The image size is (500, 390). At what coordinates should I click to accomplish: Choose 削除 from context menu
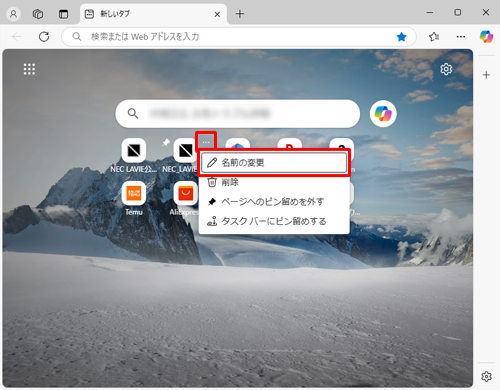(x=274, y=182)
